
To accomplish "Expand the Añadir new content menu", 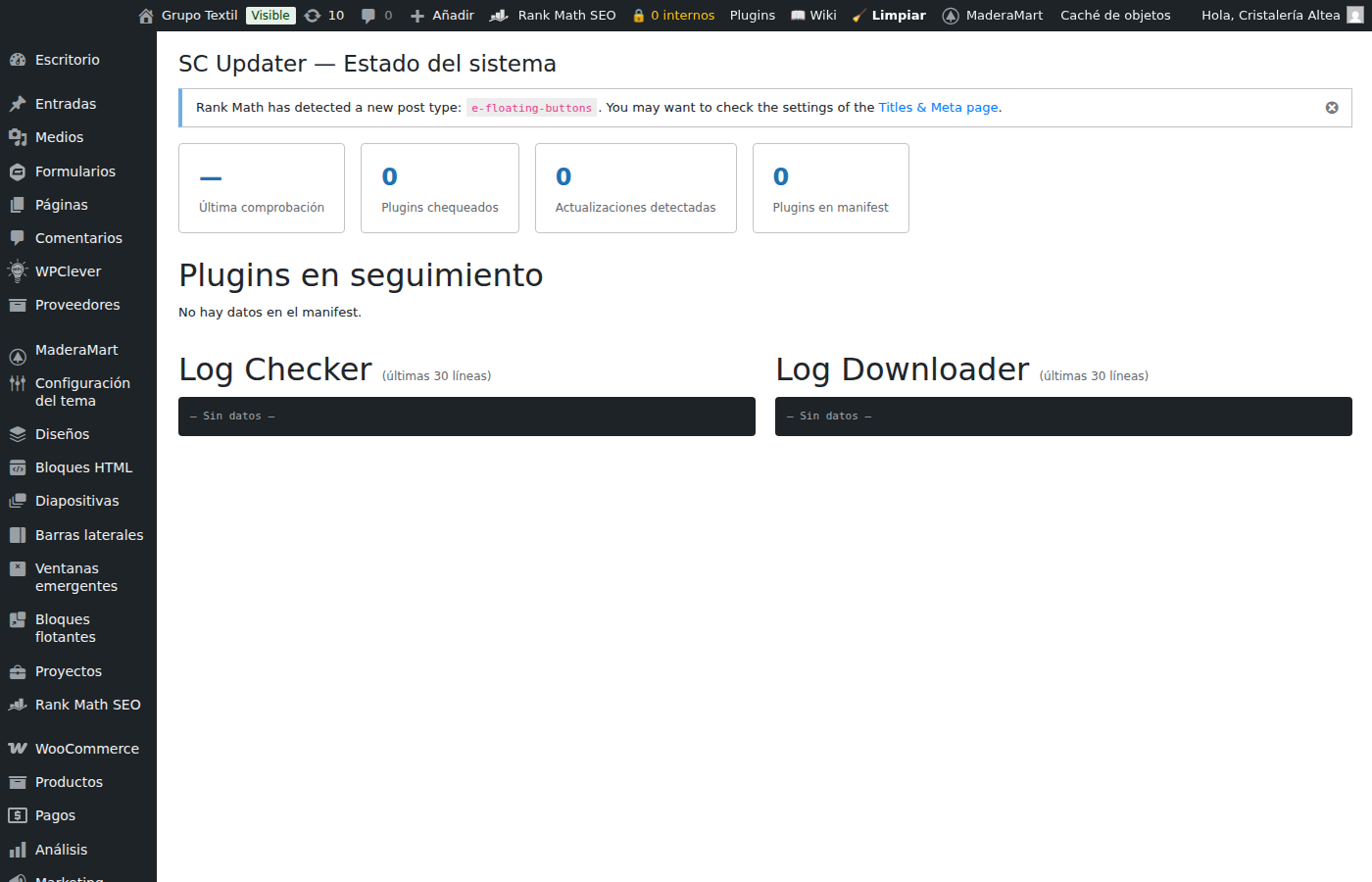I will 442,16.
